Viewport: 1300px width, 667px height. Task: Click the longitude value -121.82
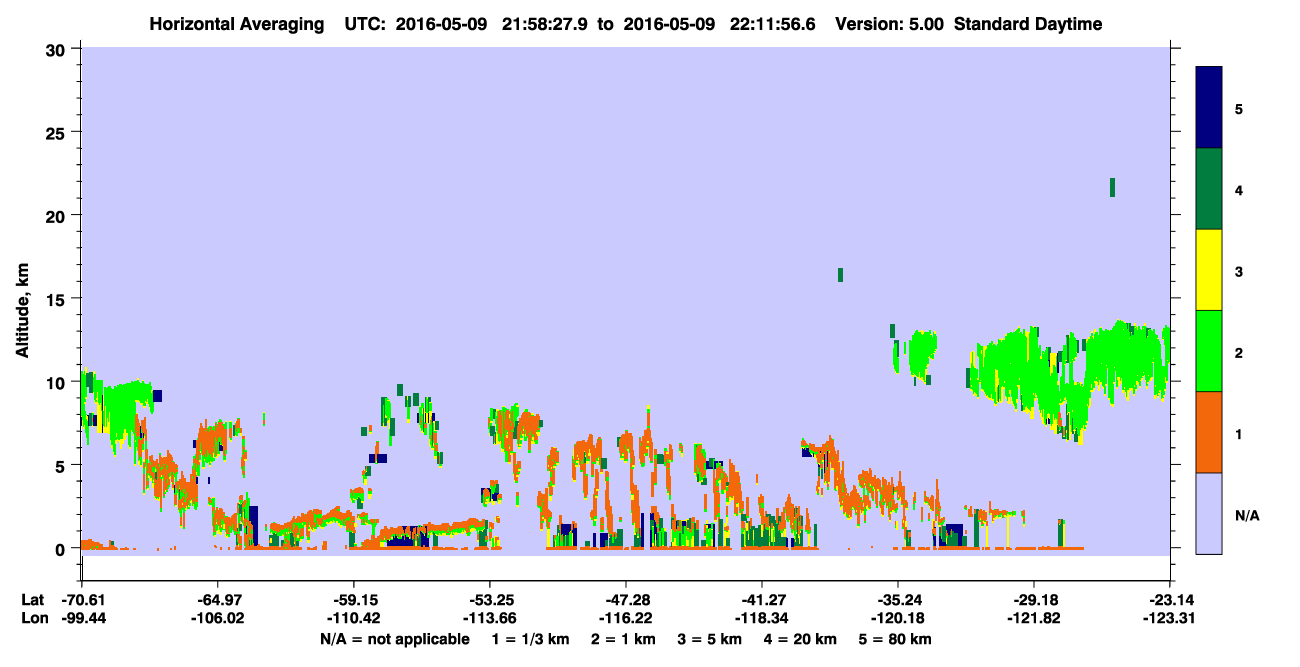(x=1034, y=618)
